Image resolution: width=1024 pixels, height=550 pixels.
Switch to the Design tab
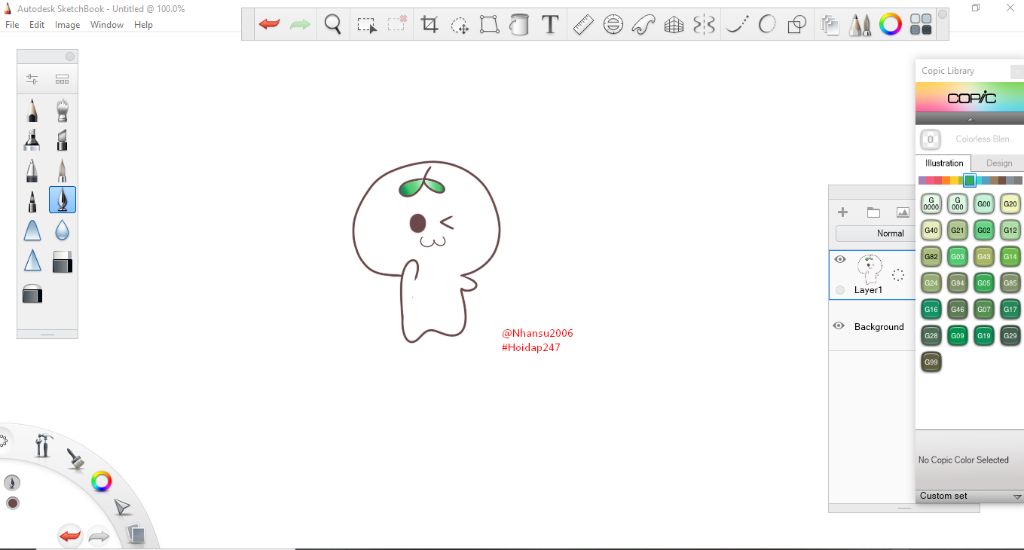click(x=999, y=163)
